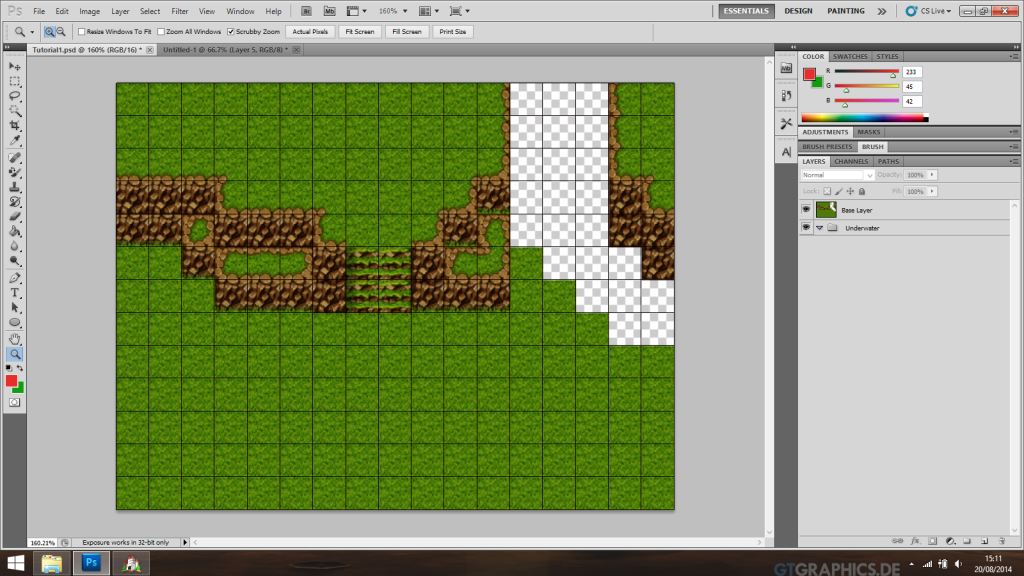Click the Zoom In option icon
The width and height of the screenshot is (1024, 576).
tap(50, 31)
